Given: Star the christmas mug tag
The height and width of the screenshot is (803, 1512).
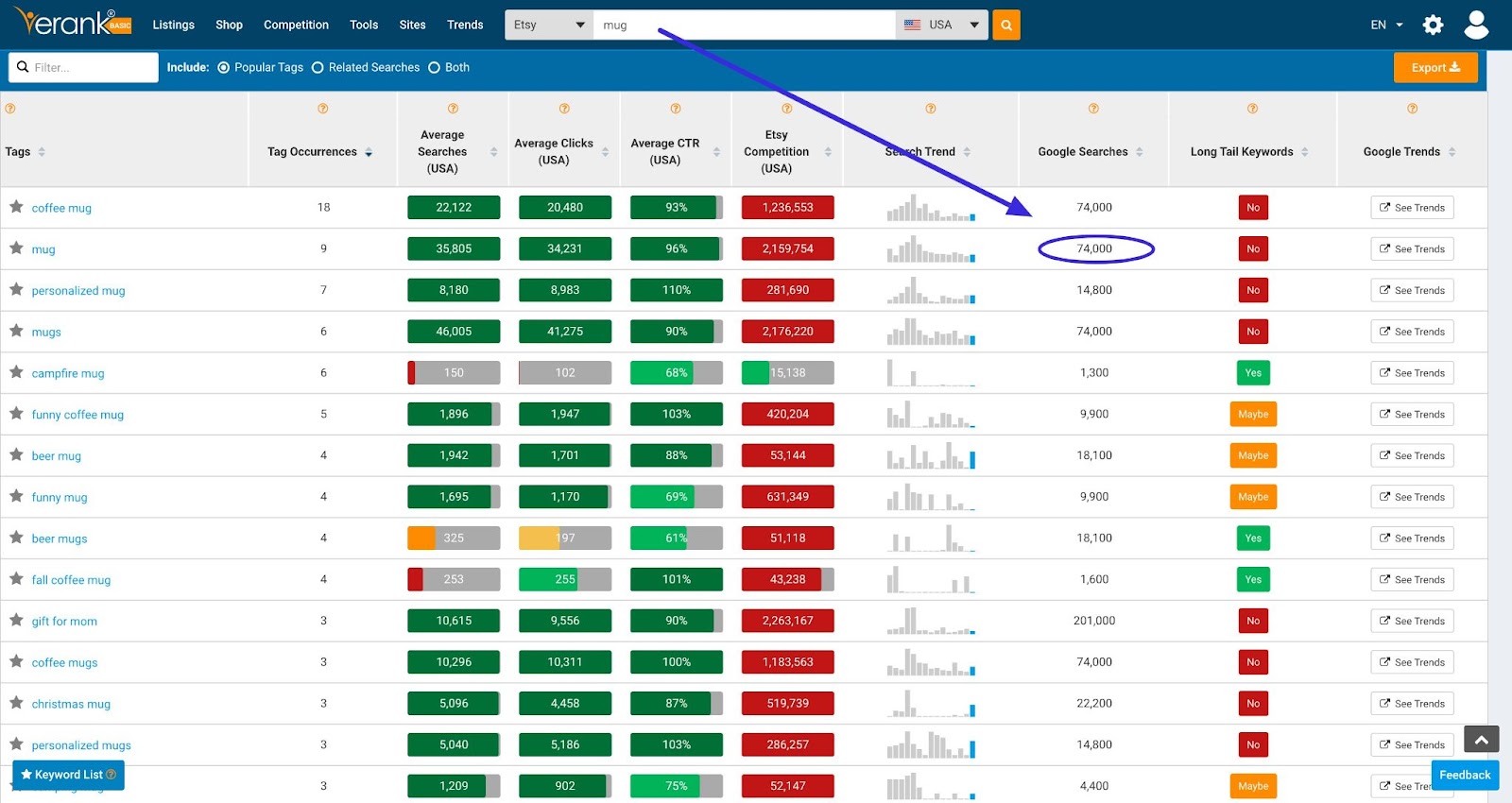Looking at the screenshot, I should point(16,703).
